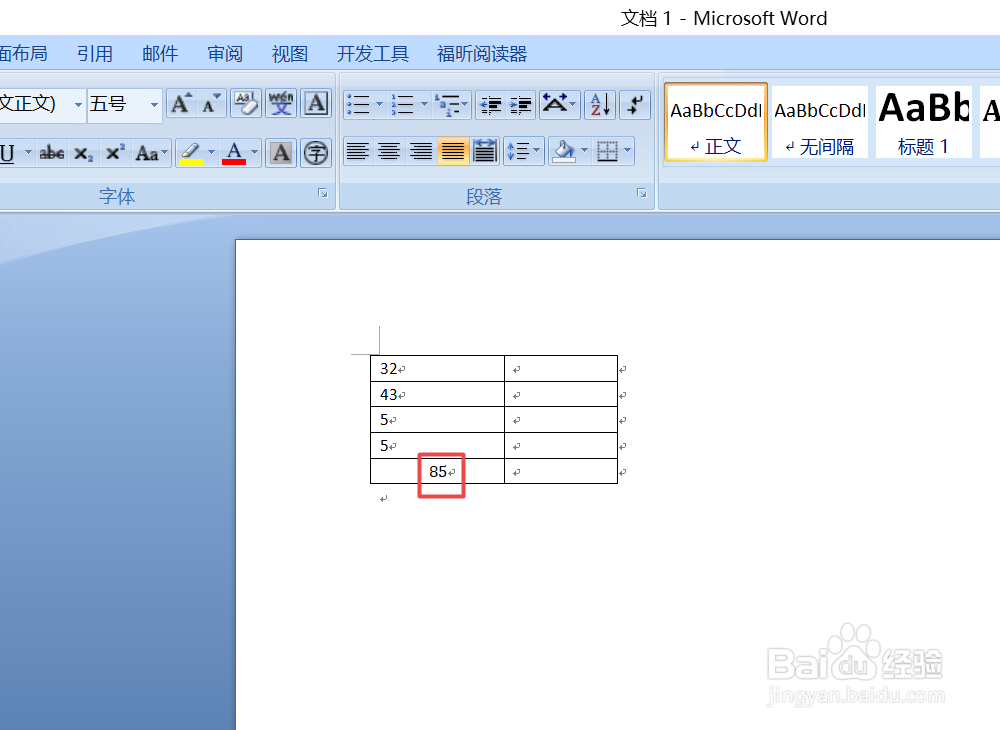Apply red font color
This screenshot has height=730, width=1000.
(x=234, y=153)
